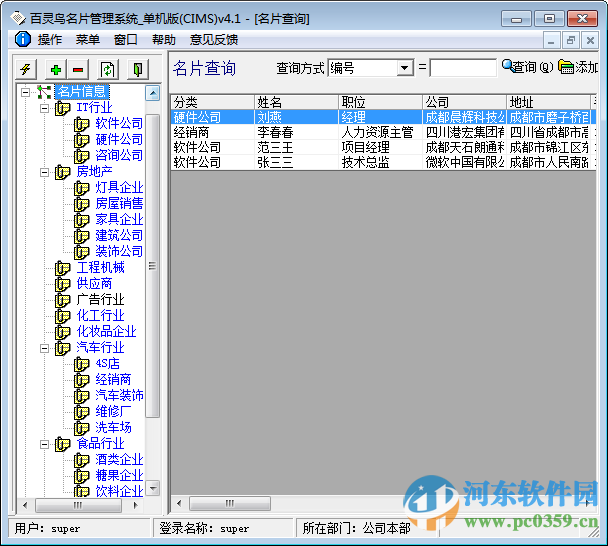Click the tree horizontal scrollbar right arrow
608x546 pixels.
pos(135,505)
